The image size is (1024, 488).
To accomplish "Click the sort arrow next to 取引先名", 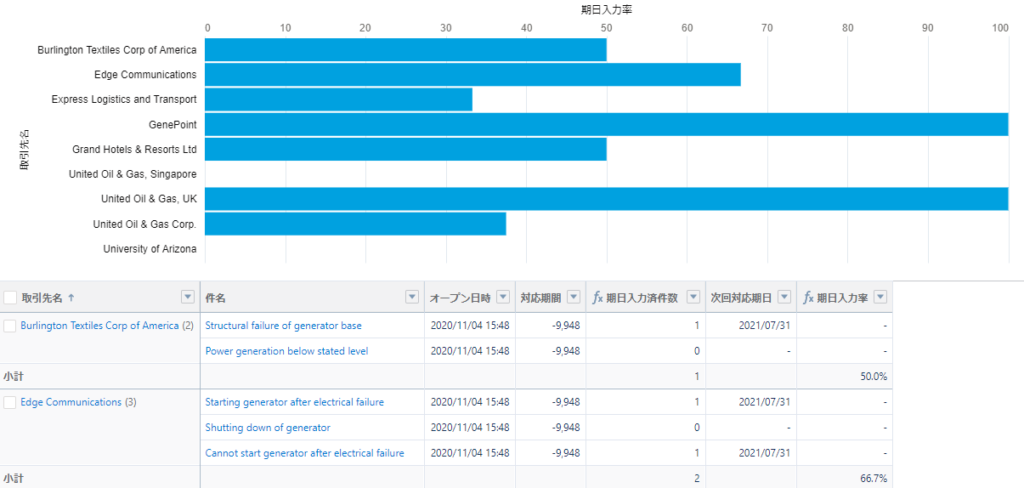I will [x=71, y=298].
